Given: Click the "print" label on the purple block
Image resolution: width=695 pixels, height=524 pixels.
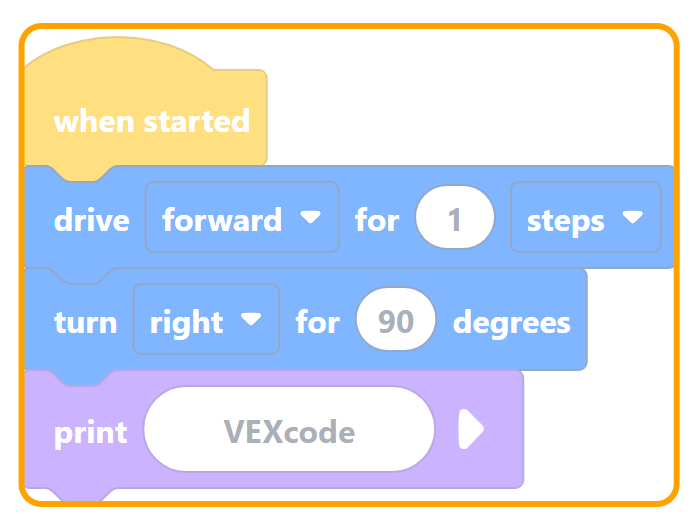Looking at the screenshot, I should coord(90,432).
